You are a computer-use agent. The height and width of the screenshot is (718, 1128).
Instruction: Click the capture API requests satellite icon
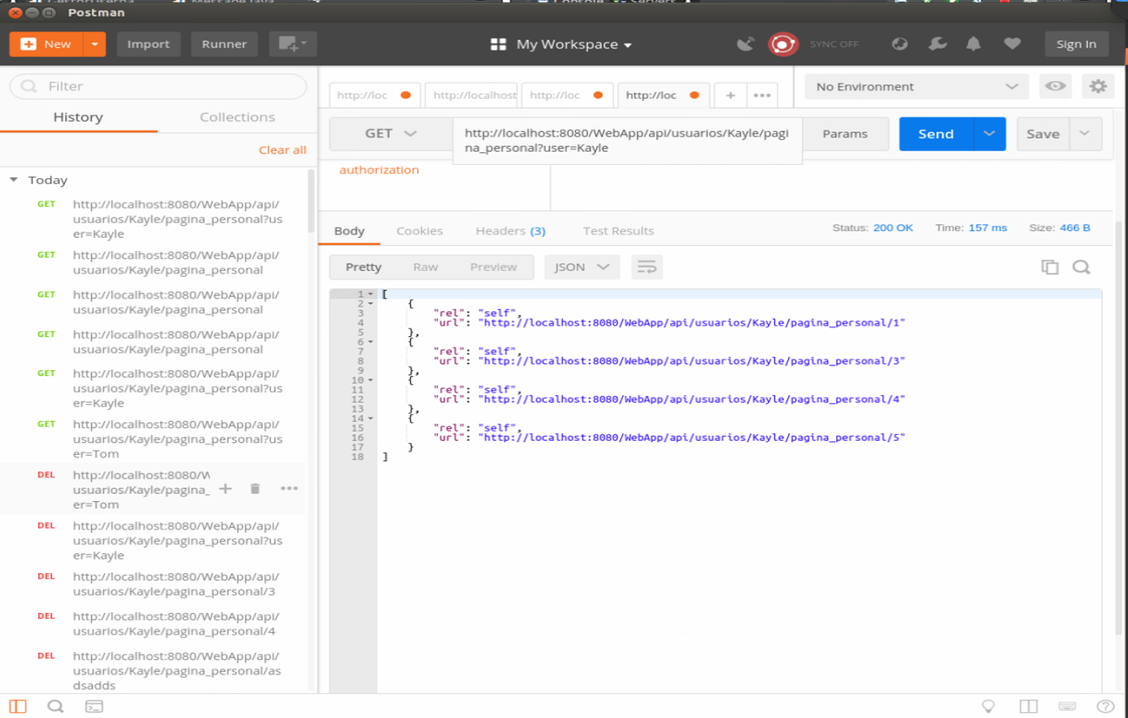745,44
